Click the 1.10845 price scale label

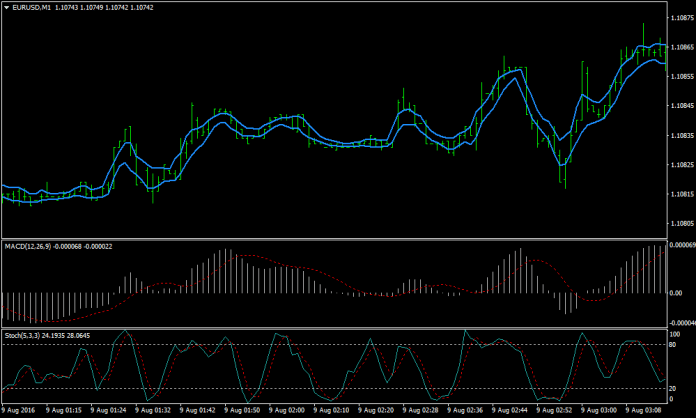[x=680, y=105]
